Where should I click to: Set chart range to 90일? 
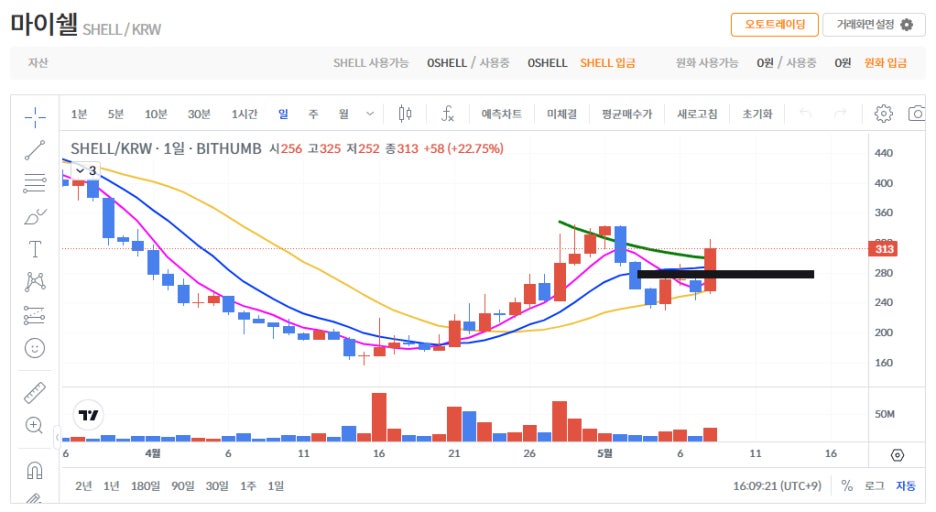point(183,486)
